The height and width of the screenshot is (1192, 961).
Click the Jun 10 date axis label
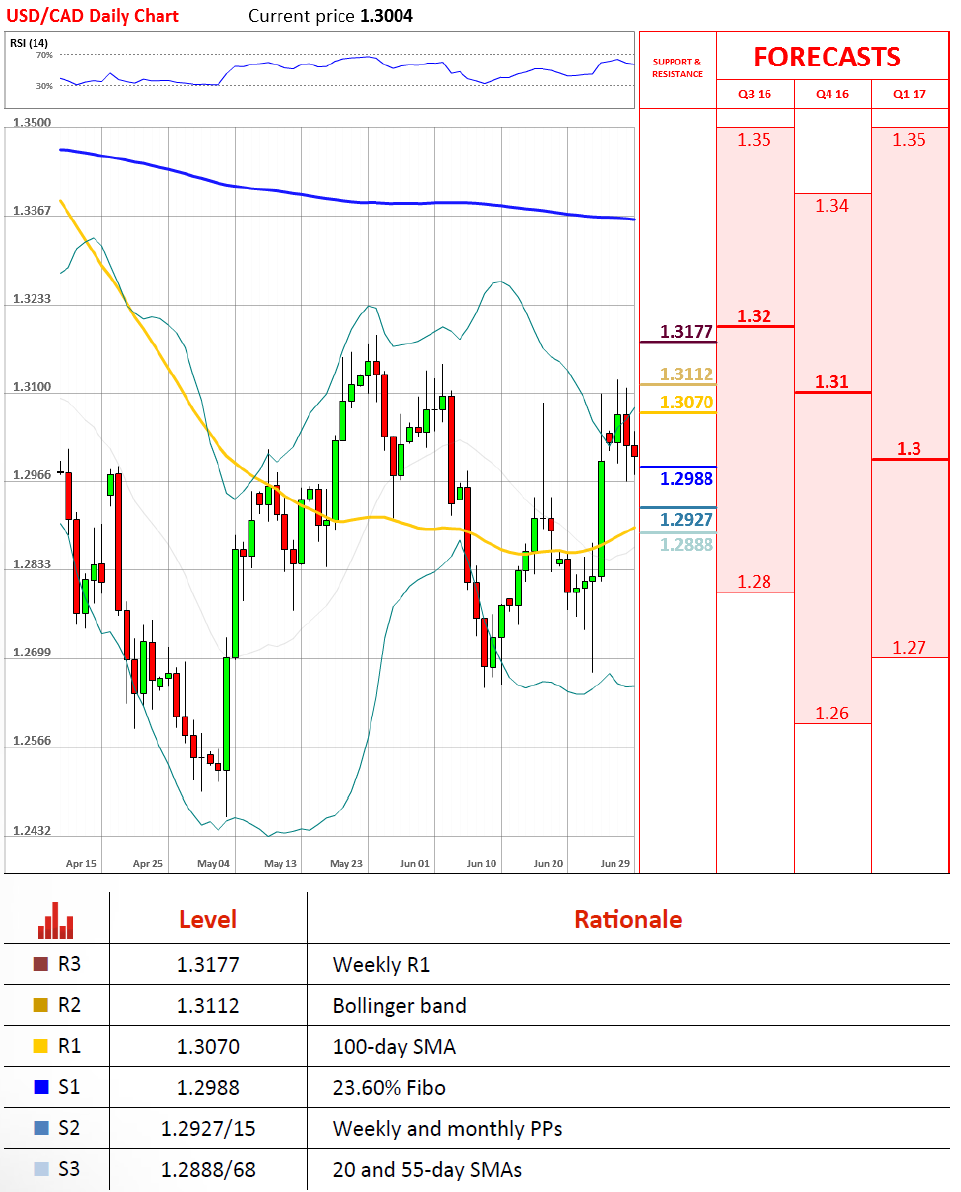[481, 864]
